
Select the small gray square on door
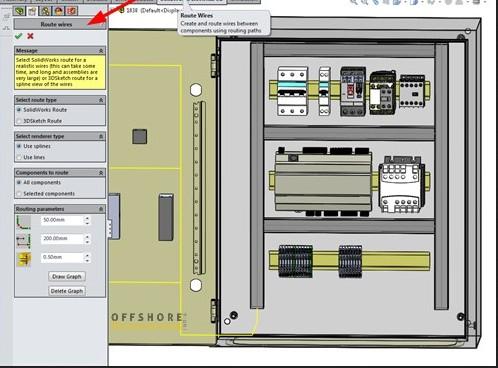pos(140,136)
